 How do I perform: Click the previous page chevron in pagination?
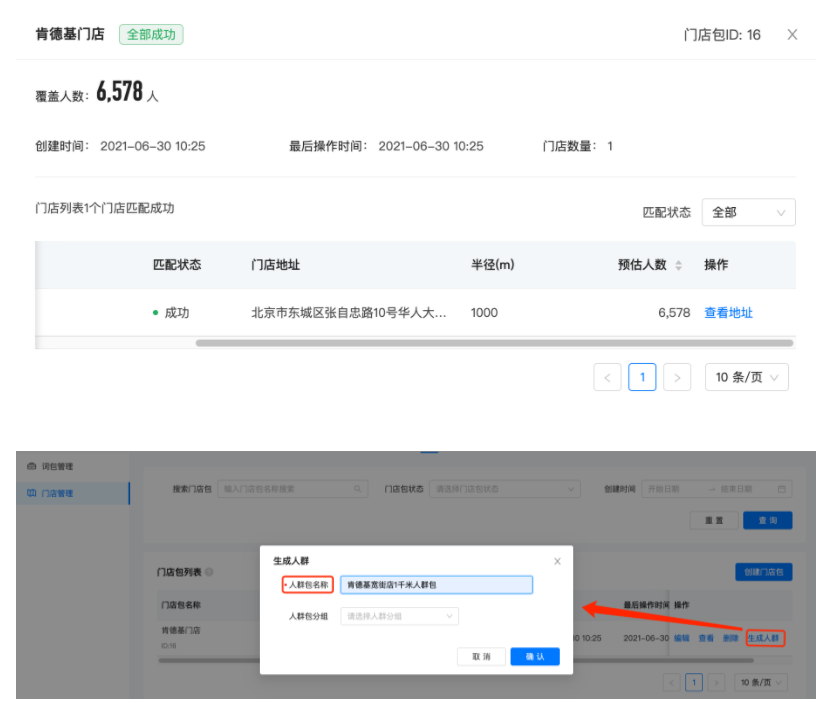coord(608,377)
